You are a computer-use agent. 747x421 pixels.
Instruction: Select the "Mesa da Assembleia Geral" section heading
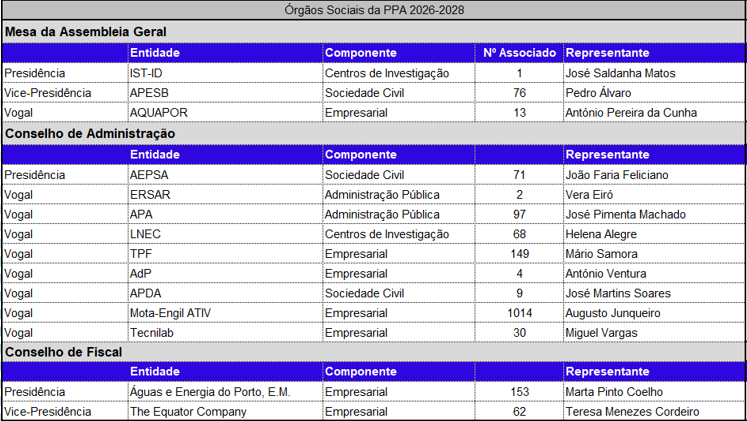click(x=86, y=32)
